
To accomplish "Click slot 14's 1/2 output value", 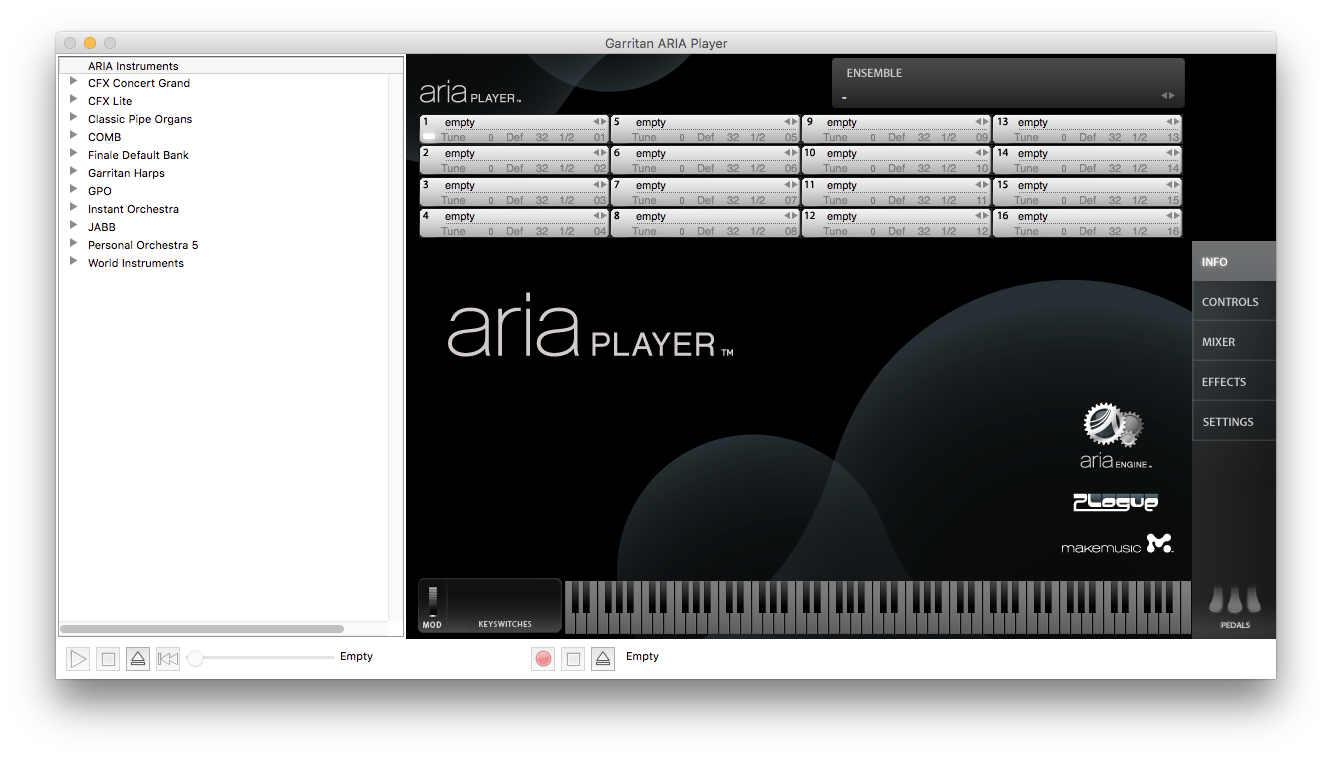I will click(x=1140, y=169).
